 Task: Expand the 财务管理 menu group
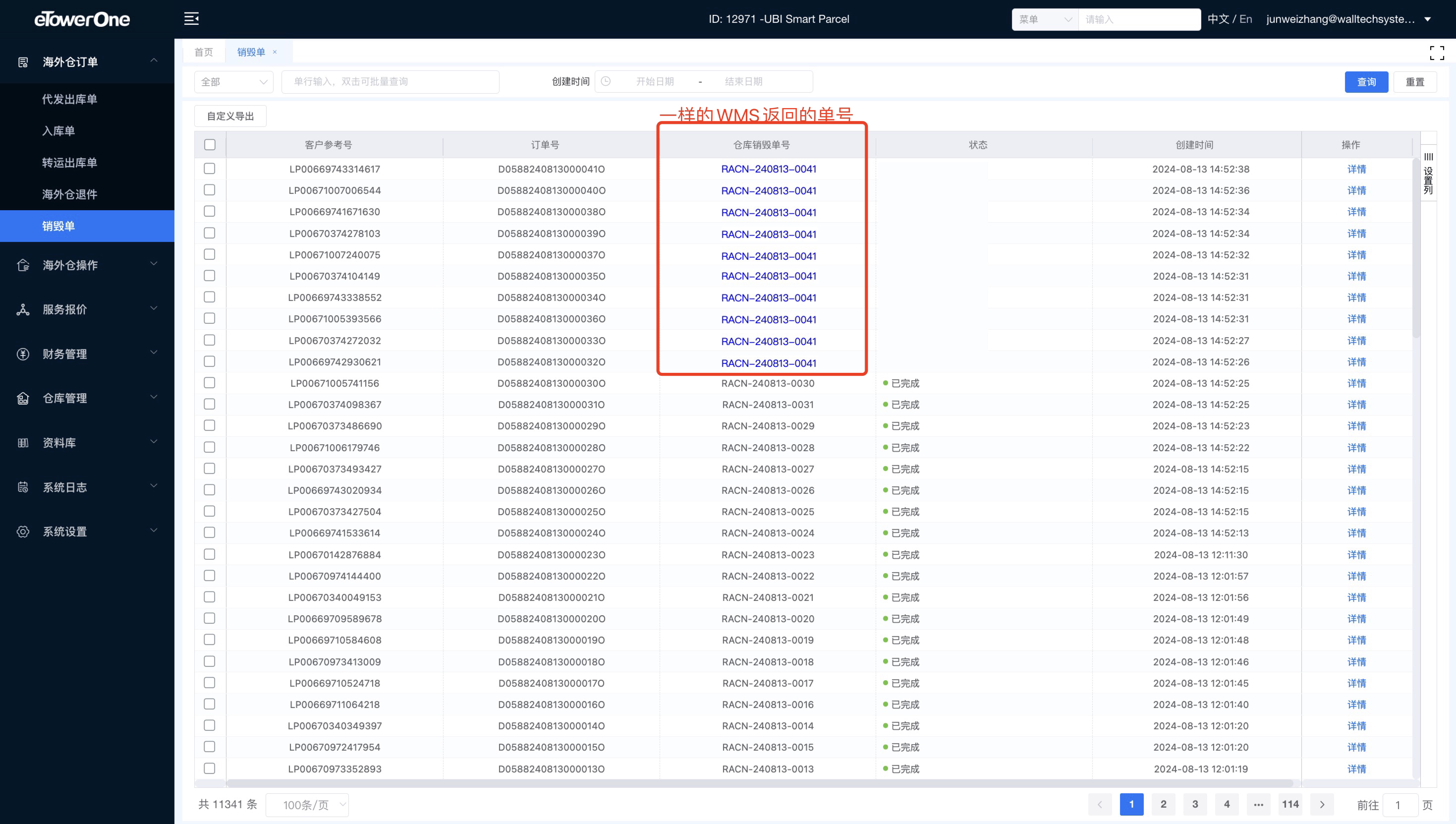pos(154,353)
